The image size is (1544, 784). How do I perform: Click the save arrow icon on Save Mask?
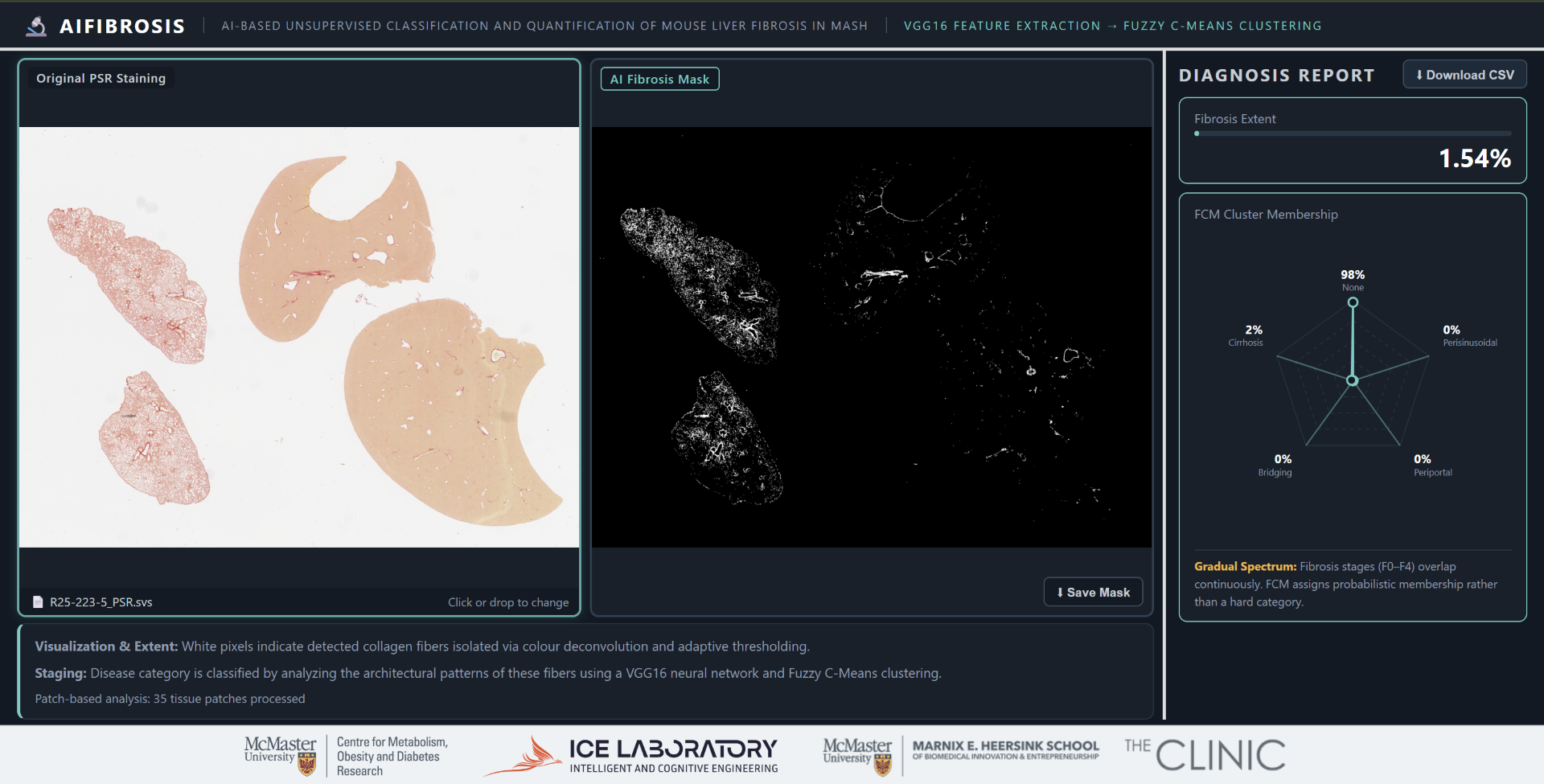[1059, 592]
